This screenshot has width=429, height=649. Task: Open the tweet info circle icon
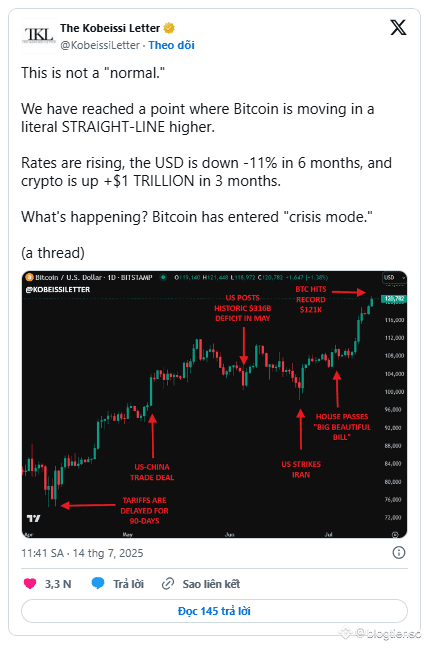tap(399, 553)
